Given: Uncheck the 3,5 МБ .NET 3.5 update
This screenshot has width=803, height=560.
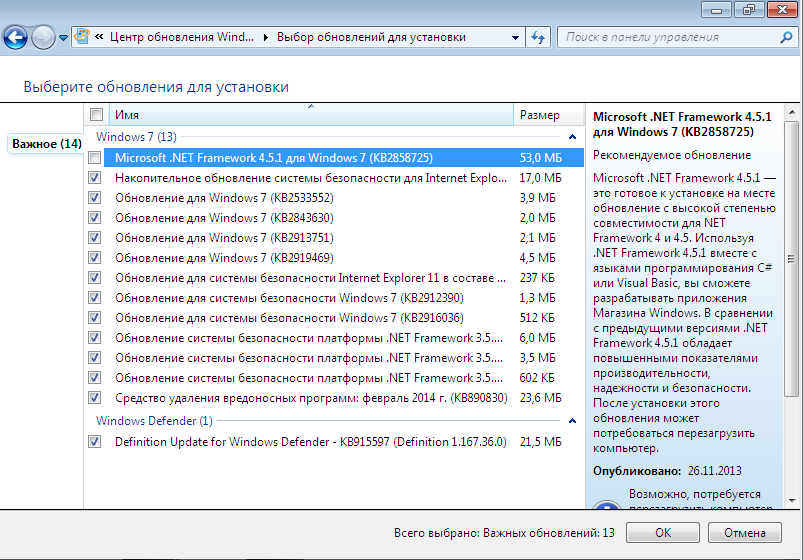Looking at the screenshot, I should pyautogui.click(x=94, y=358).
